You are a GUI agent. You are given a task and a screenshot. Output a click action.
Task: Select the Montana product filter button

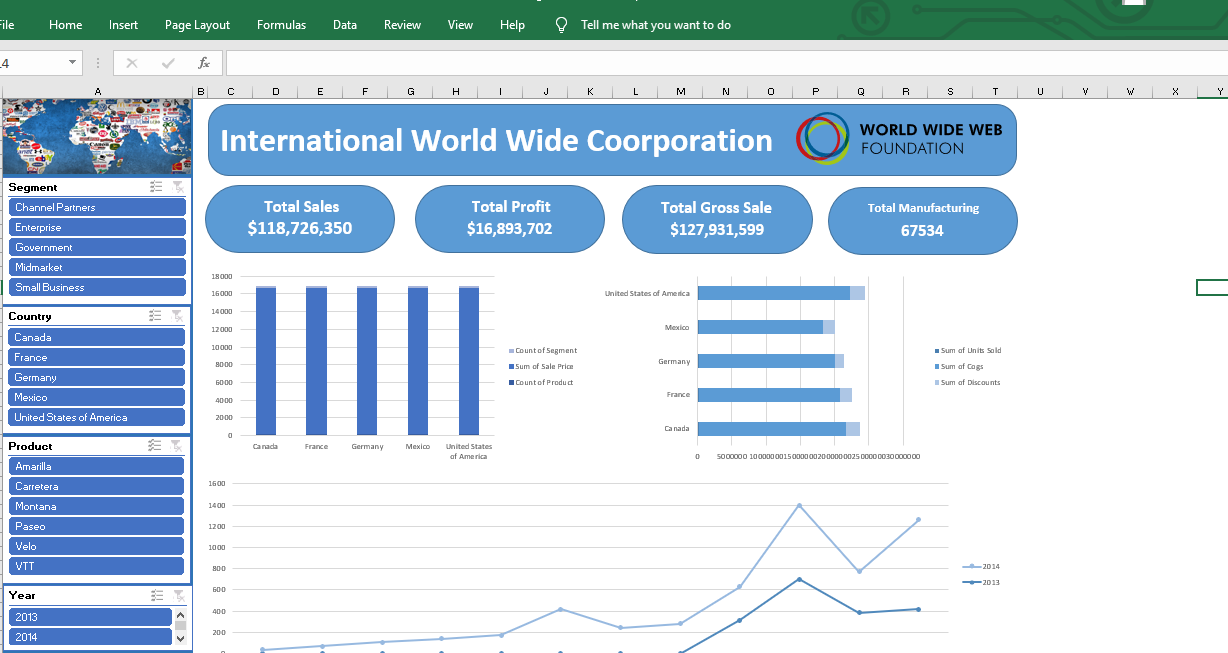pos(96,506)
